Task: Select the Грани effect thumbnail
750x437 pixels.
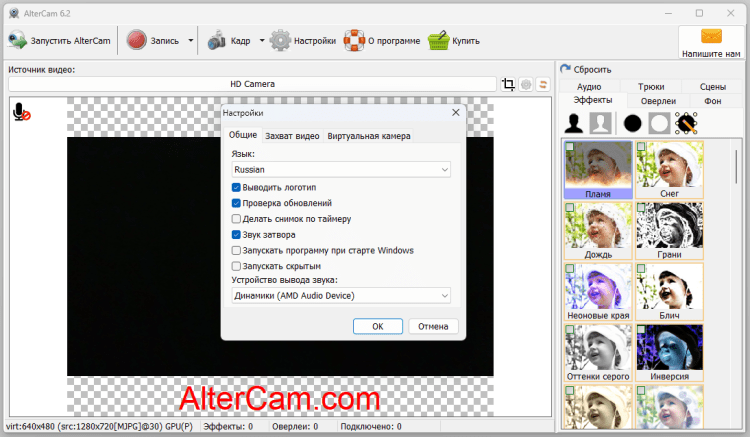Action: tap(669, 230)
